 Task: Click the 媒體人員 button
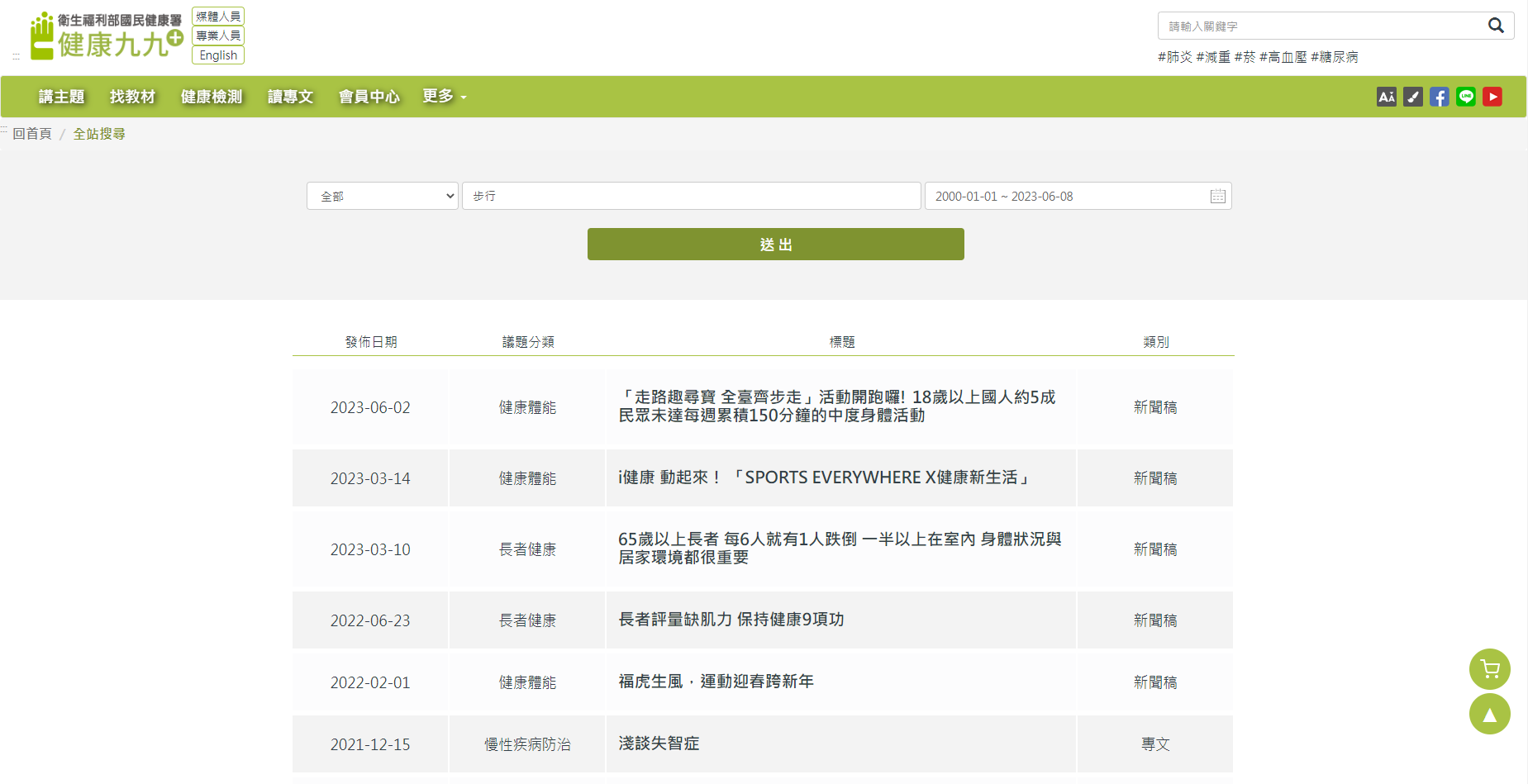tap(218, 17)
